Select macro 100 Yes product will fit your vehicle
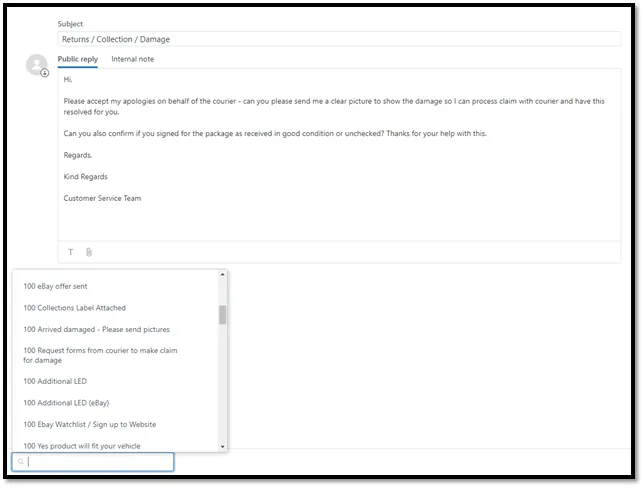 tap(82, 446)
